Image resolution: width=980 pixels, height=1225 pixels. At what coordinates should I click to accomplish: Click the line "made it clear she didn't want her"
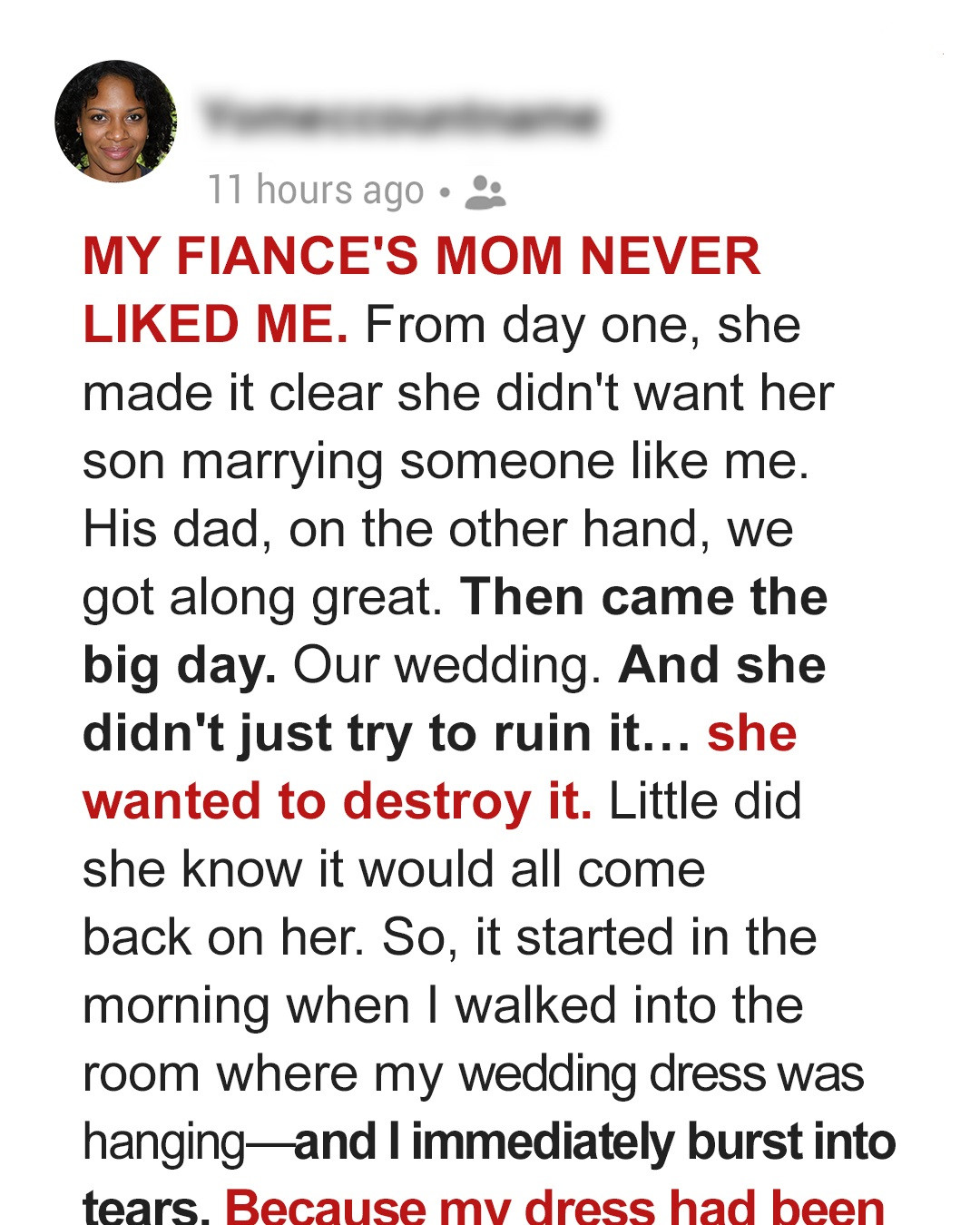[x=457, y=393]
